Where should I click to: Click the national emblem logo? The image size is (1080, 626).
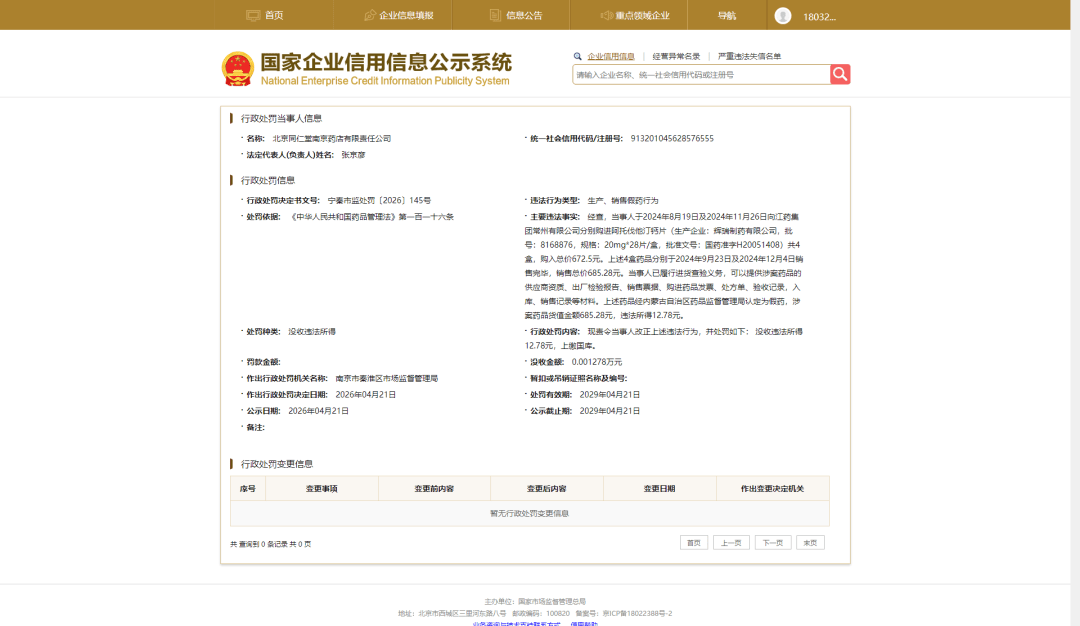[x=238, y=69]
